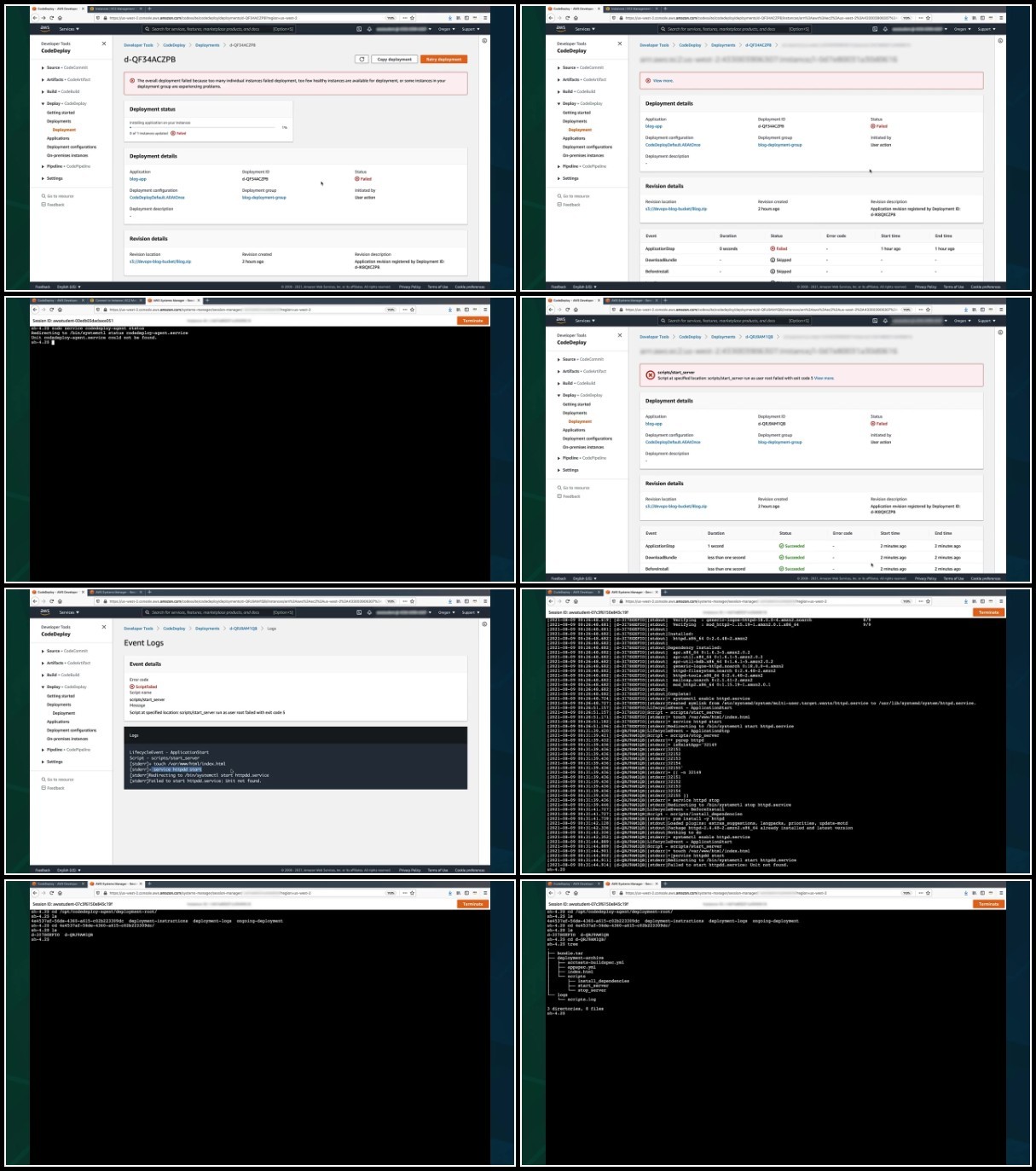
Task: Open Deployment configurations on page with Succeeded events
Action: [x=587, y=438]
